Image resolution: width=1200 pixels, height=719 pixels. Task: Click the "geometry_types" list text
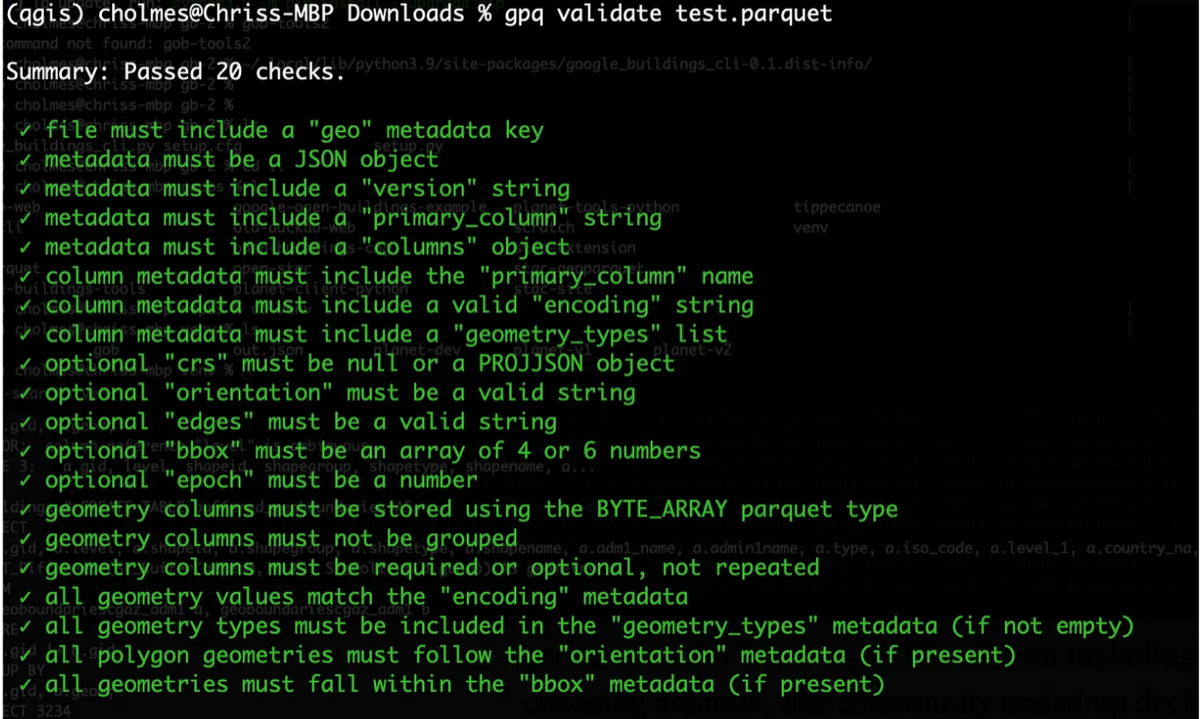click(564, 335)
